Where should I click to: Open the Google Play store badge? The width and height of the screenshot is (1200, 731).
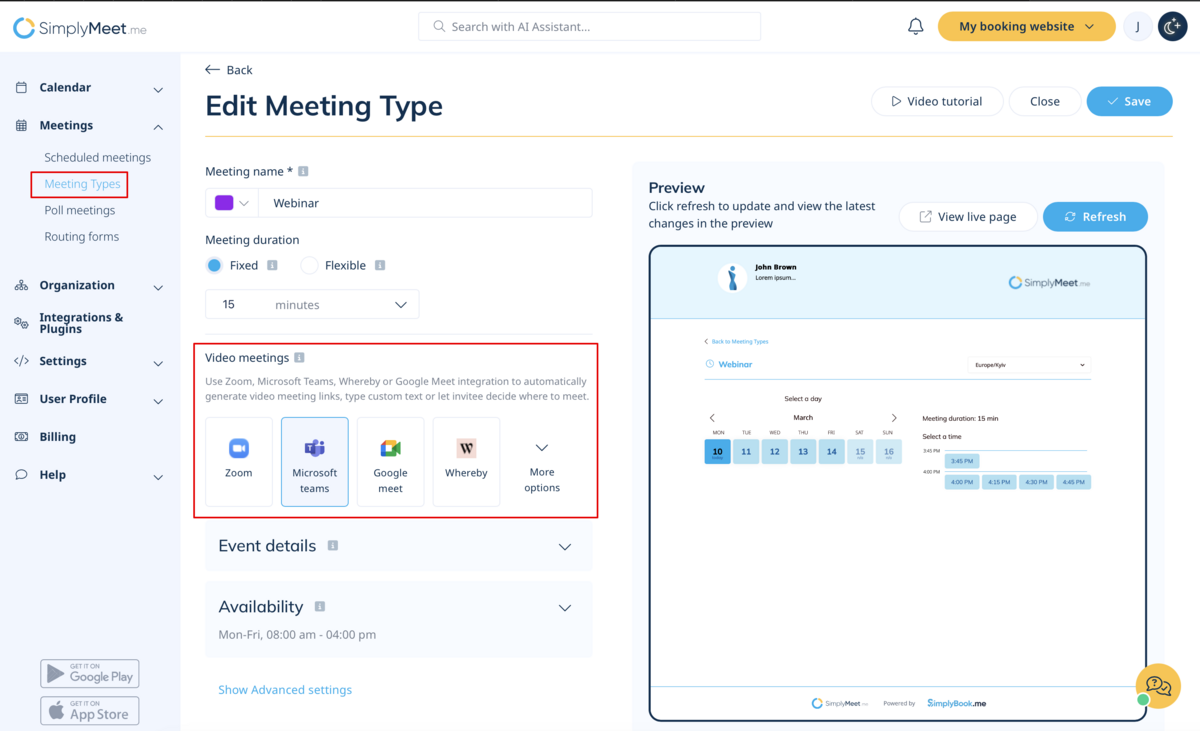[90, 673]
